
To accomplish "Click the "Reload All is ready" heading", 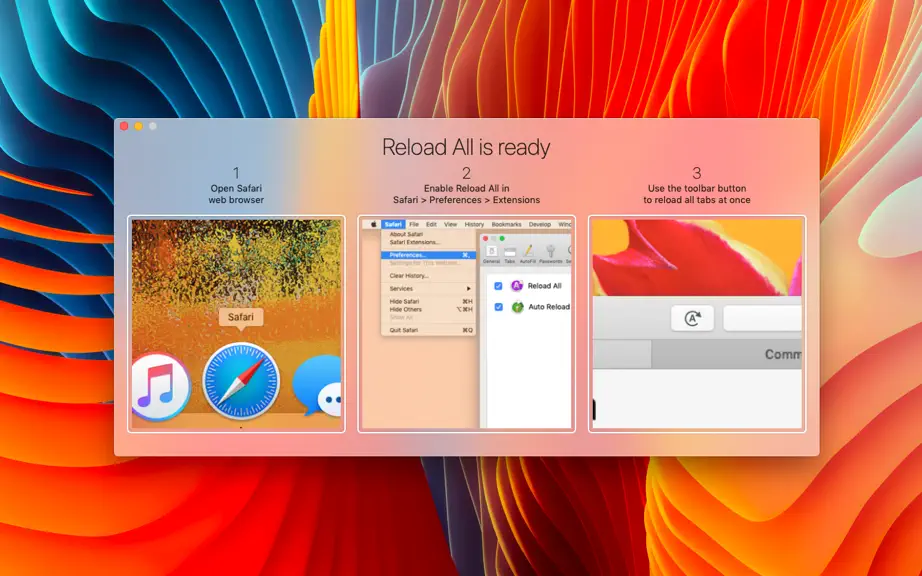I will (x=466, y=147).
